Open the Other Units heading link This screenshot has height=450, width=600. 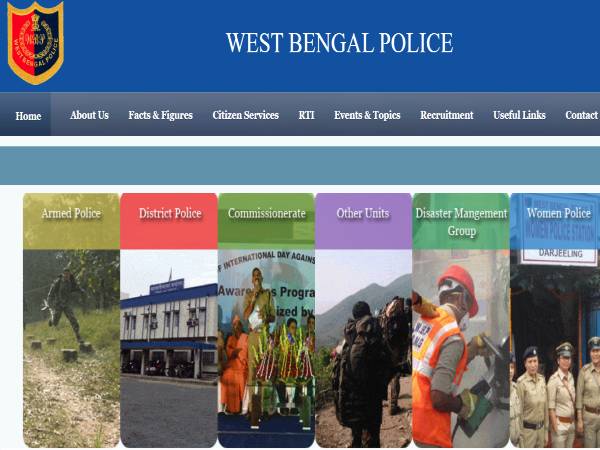point(363,213)
